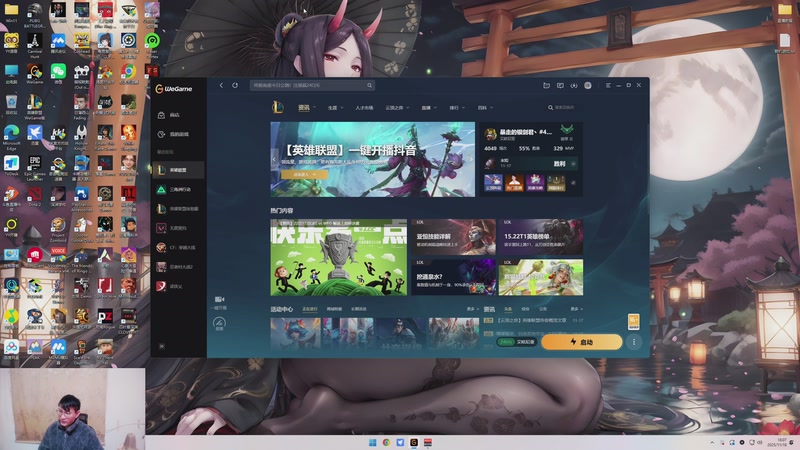Open the message icon in WeGame's title bar
This screenshot has width=800, height=450.
(x=560, y=85)
